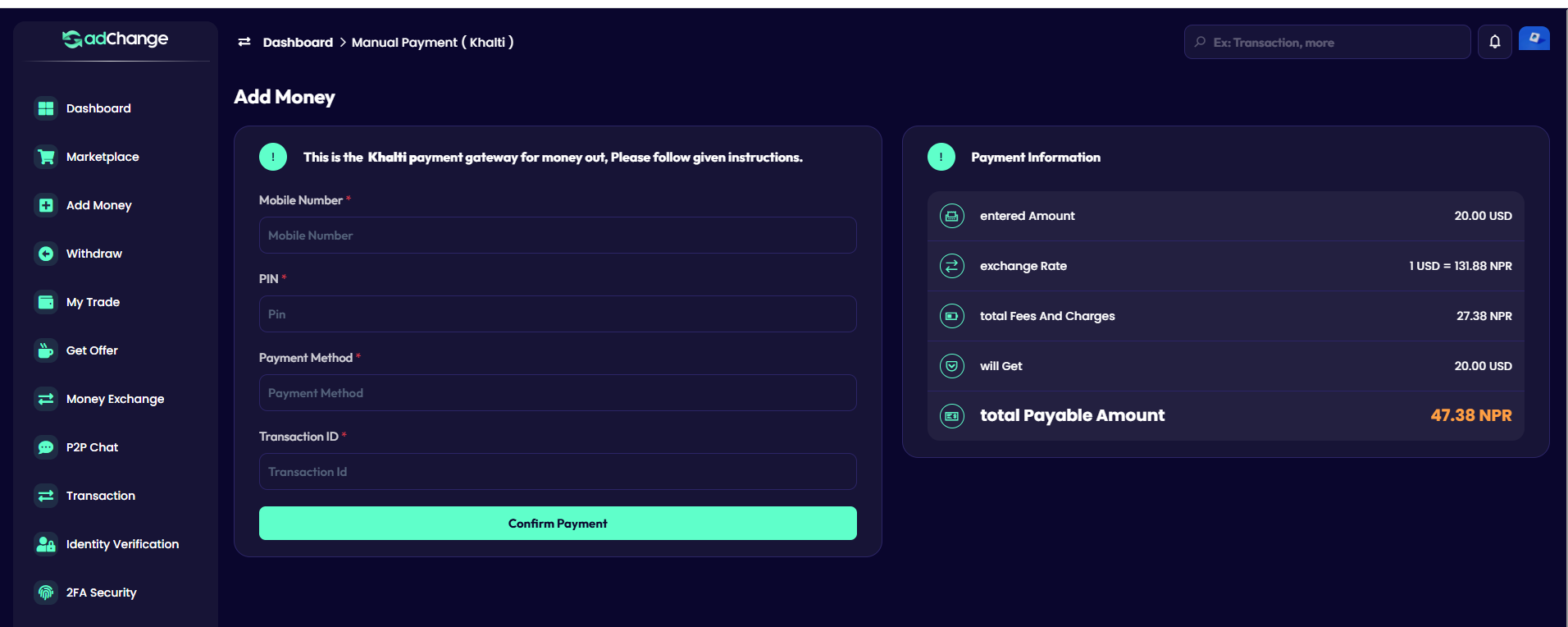This screenshot has width=1568, height=627.
Task: Click the Payment Information heading
Action: pyautogui.click(x=1036, y=157)
